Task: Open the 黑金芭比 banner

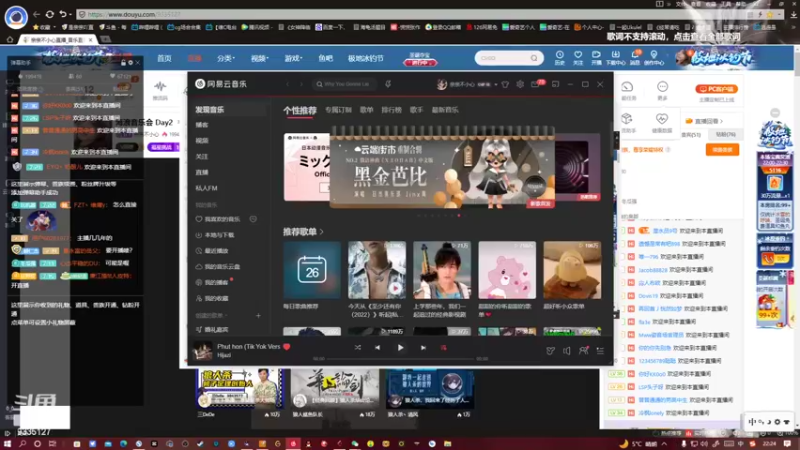Action: pyautogui.click(x=442, y=168)
